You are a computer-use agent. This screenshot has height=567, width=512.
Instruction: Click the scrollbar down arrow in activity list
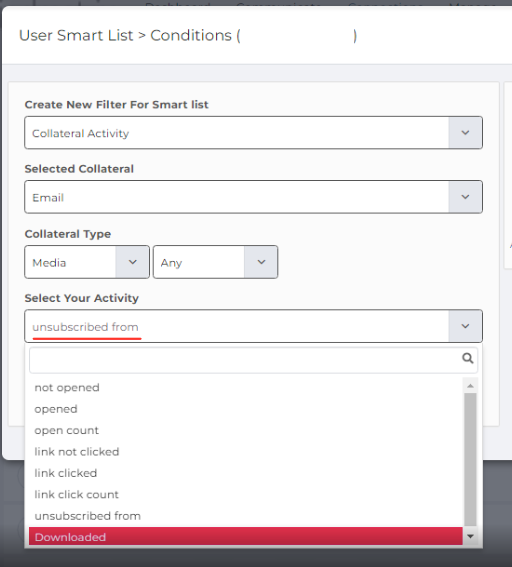(470, 536)
